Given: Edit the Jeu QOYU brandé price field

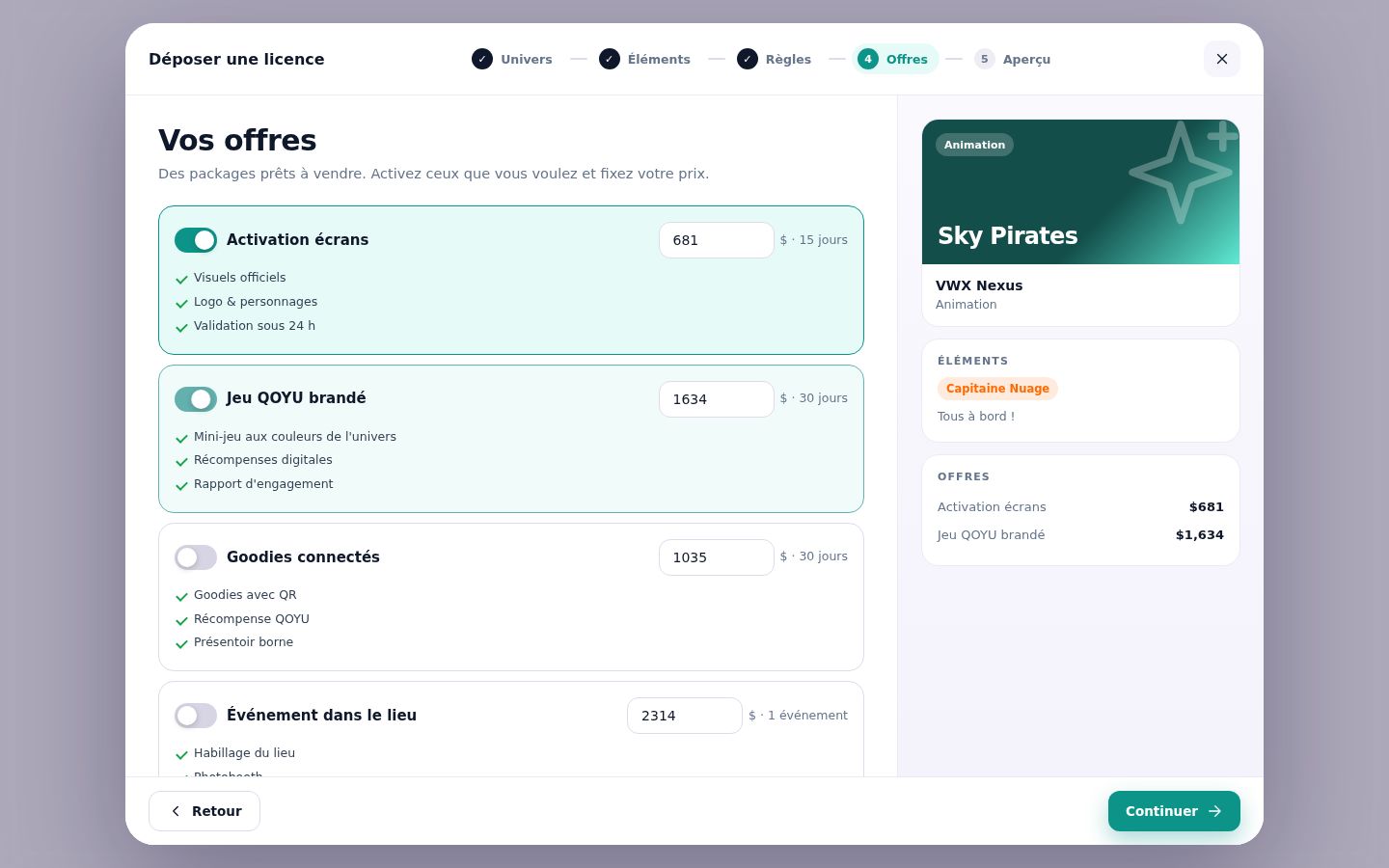Looking at the screenshot, I should point(717,399).
